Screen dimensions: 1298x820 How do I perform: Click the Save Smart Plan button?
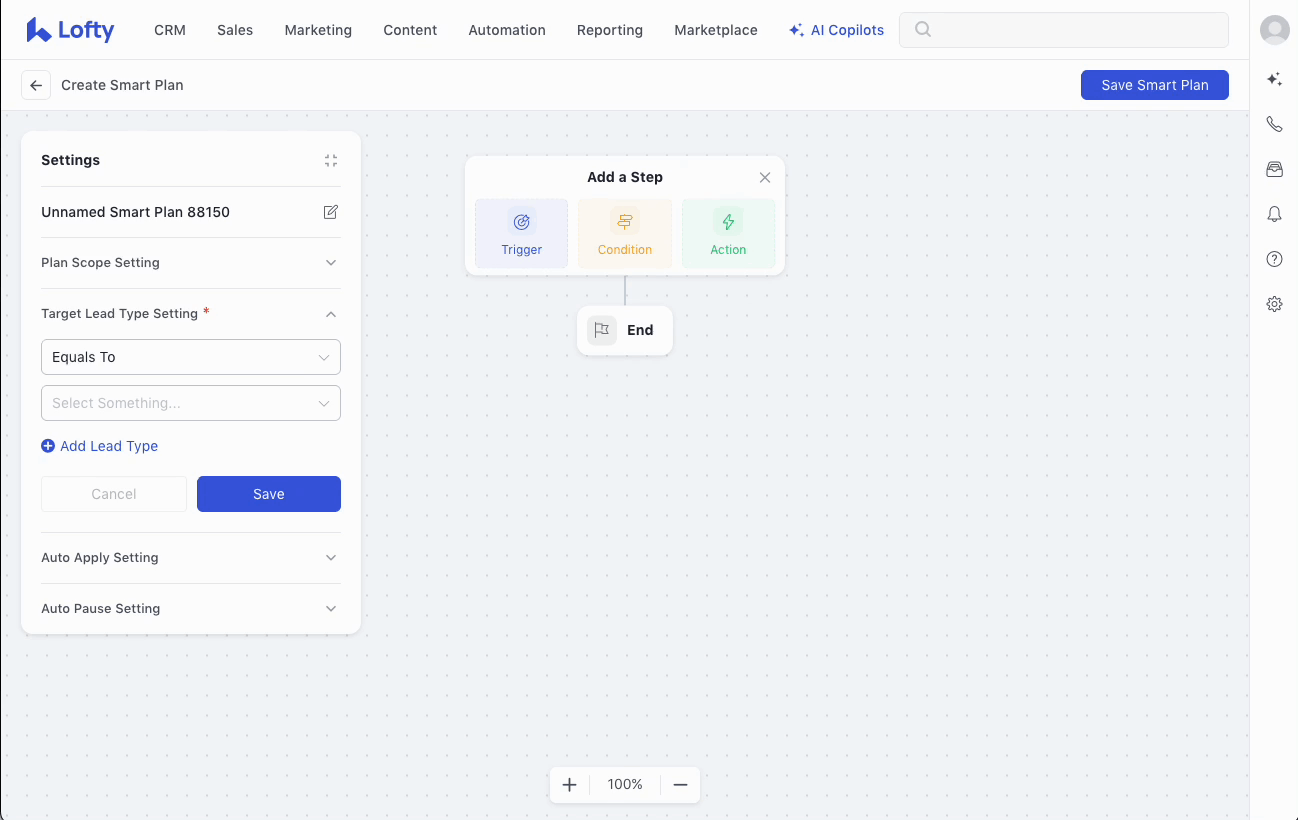1154,85
